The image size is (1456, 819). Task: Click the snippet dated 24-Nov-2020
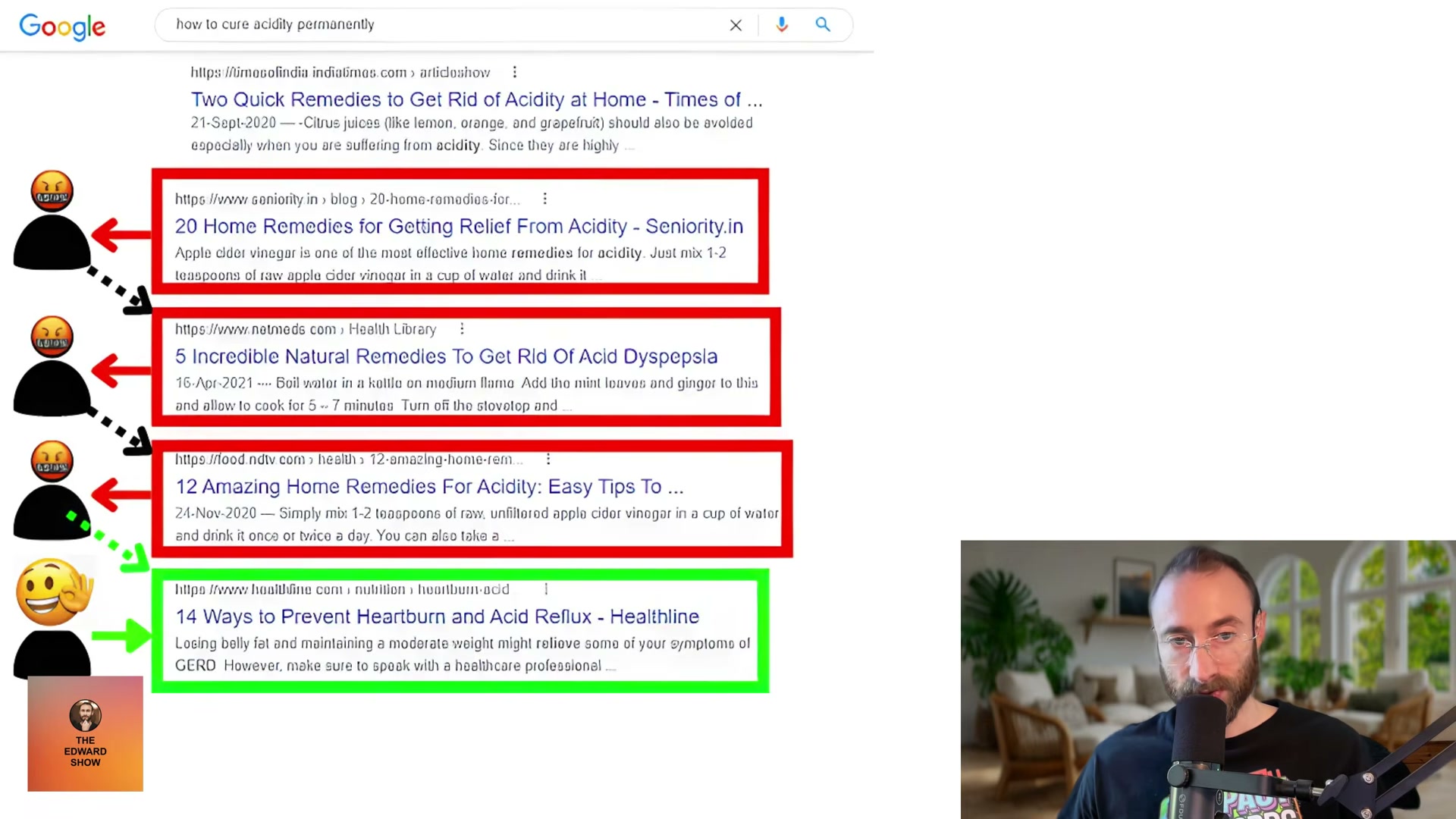pos(477,524)
